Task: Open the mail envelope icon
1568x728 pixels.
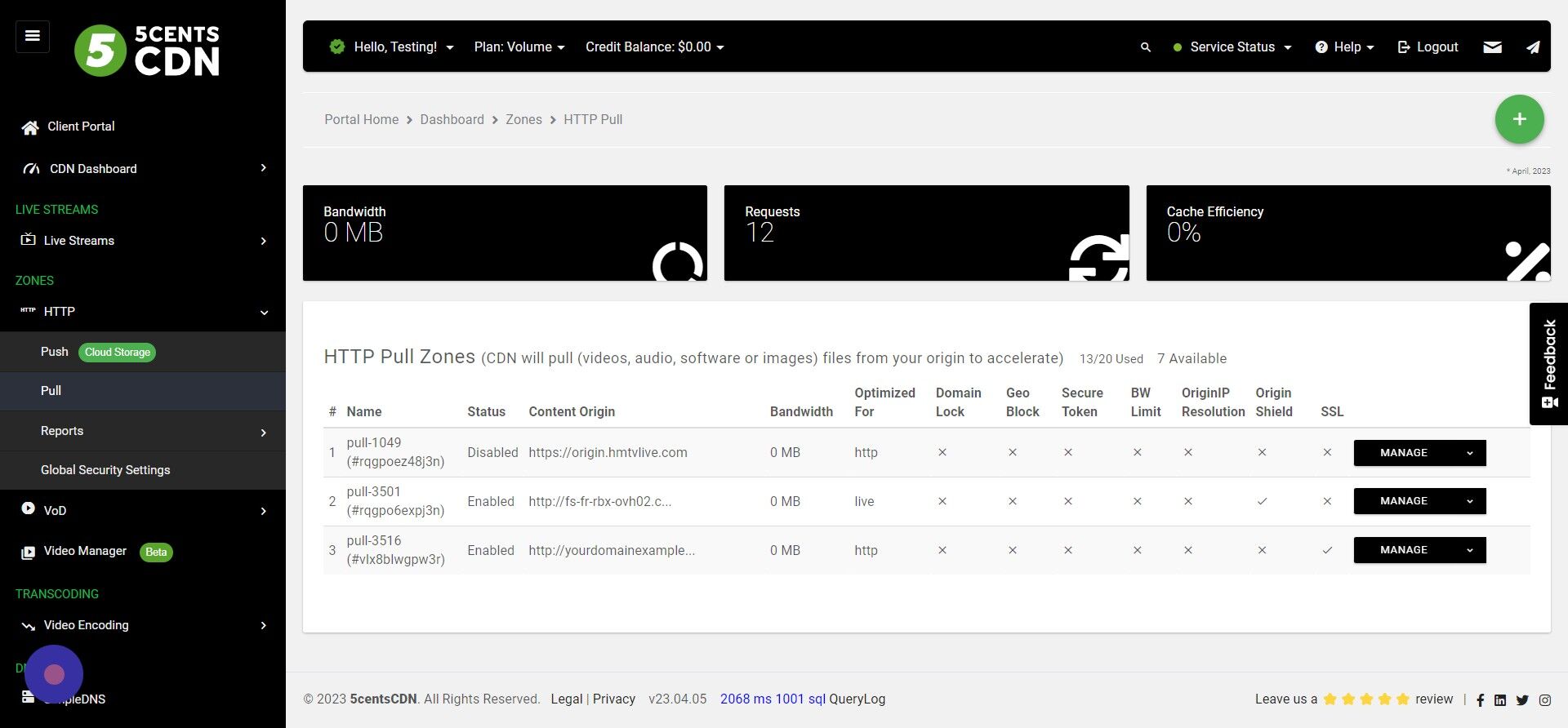Action: [1492, 47]
